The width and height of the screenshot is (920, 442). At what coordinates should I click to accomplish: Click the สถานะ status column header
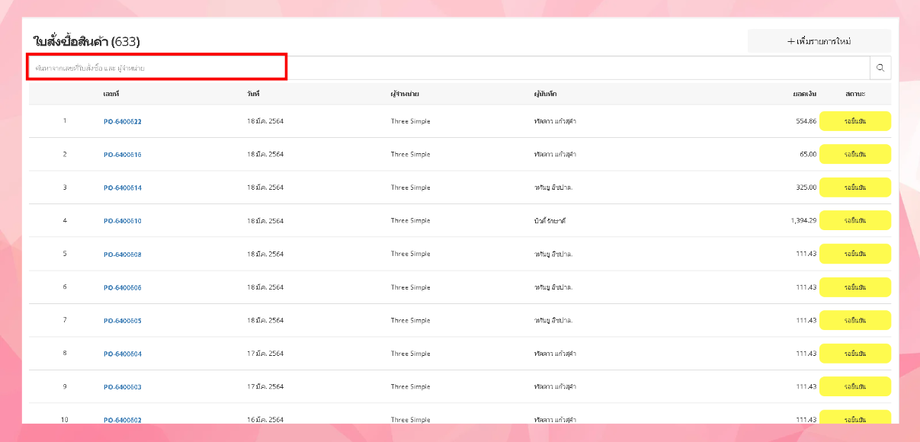point(855,94)
